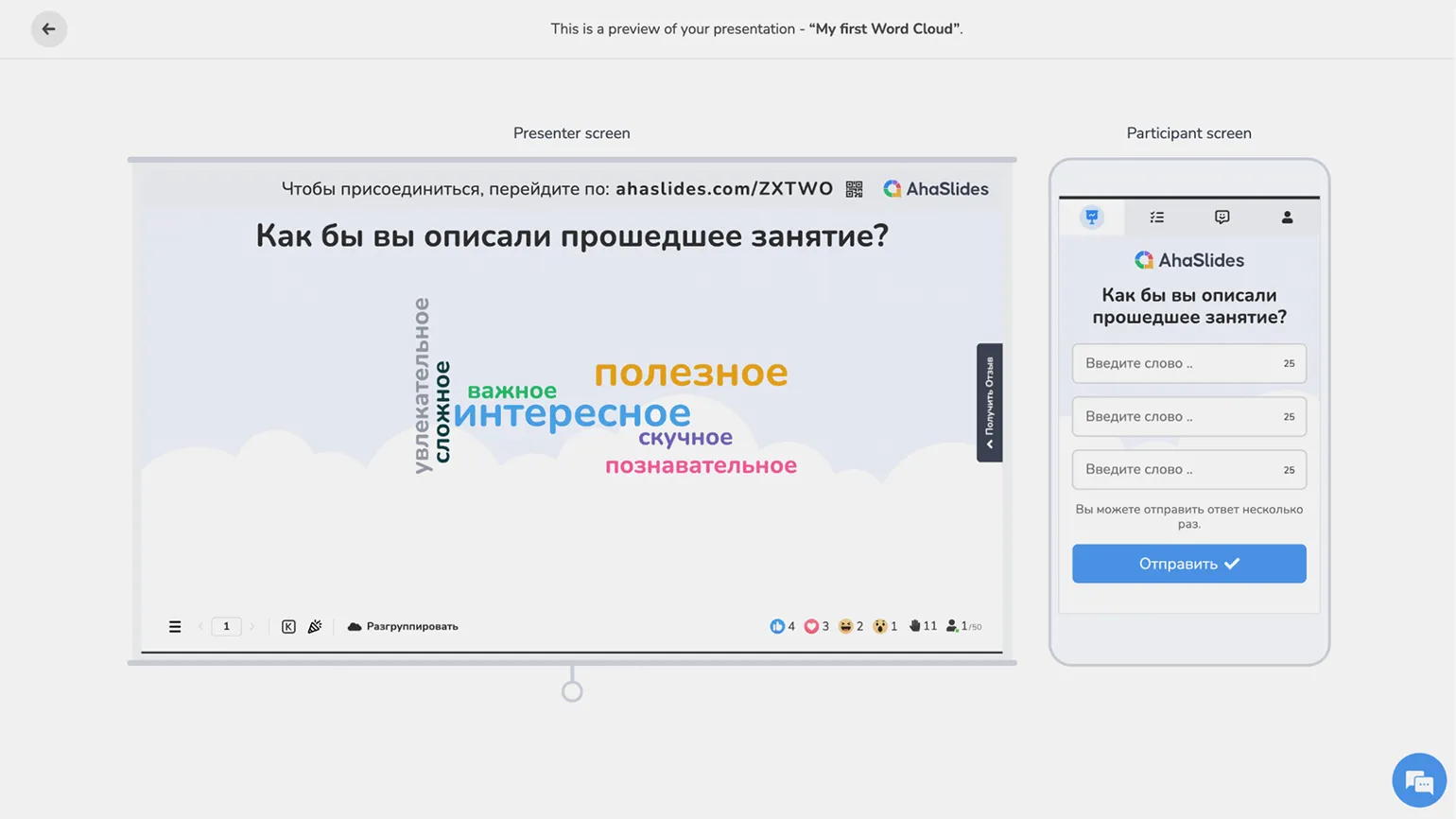Image resolution: width=1456 pixels, height=819 pixels.
Task: Open the feedback smiley chat tab
Action: click(x=1222, y=218)
